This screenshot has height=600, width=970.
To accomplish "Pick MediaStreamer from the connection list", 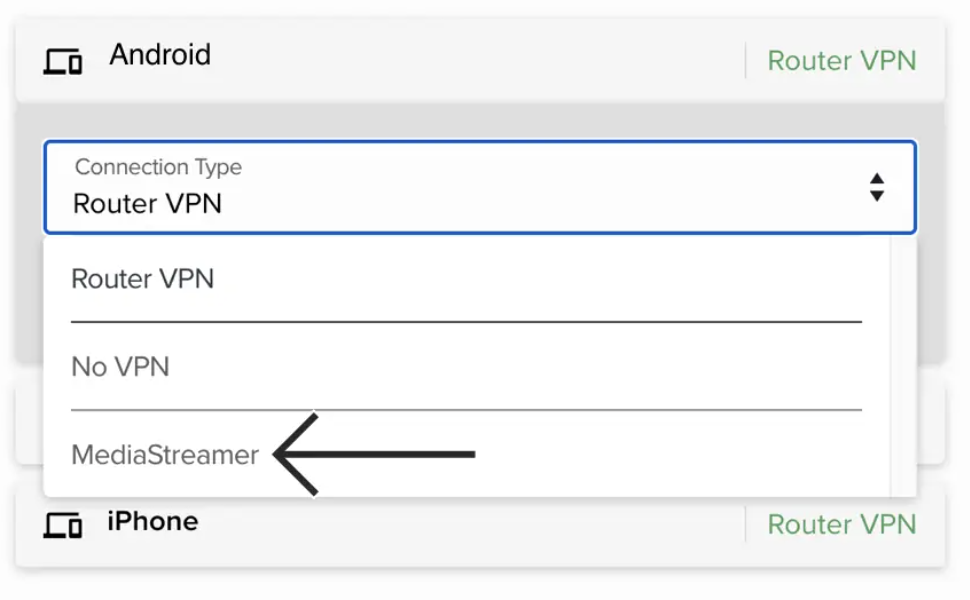I will point(165,455).
